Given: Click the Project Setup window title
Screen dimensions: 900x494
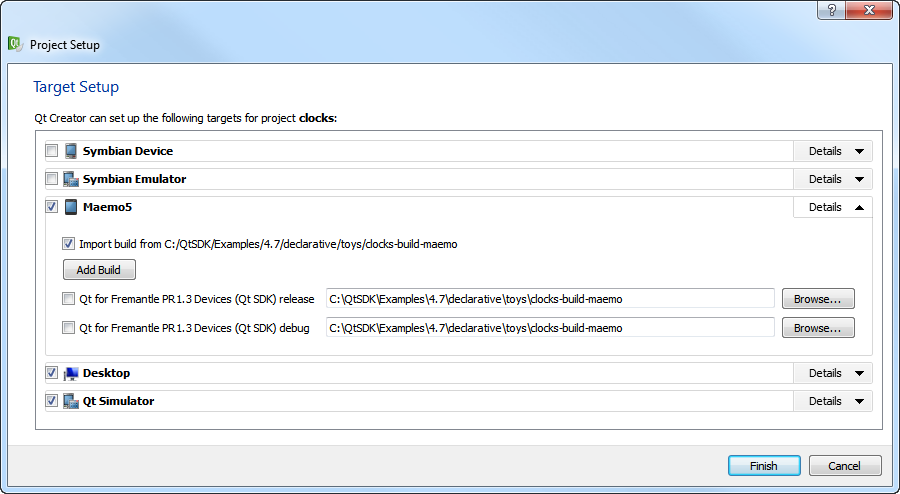Looking at the screenshot, I should click(x=65, y=45).
